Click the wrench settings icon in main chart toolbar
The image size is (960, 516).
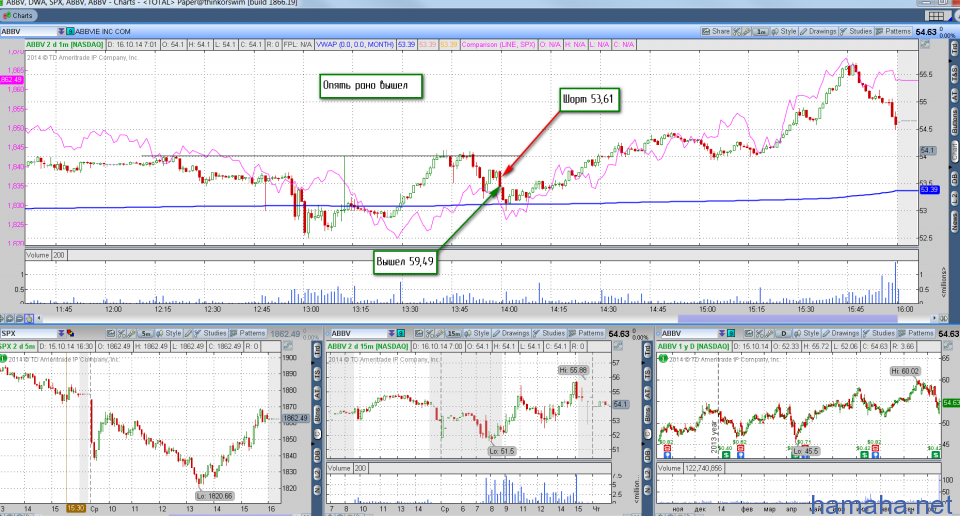tap(746, 31)
